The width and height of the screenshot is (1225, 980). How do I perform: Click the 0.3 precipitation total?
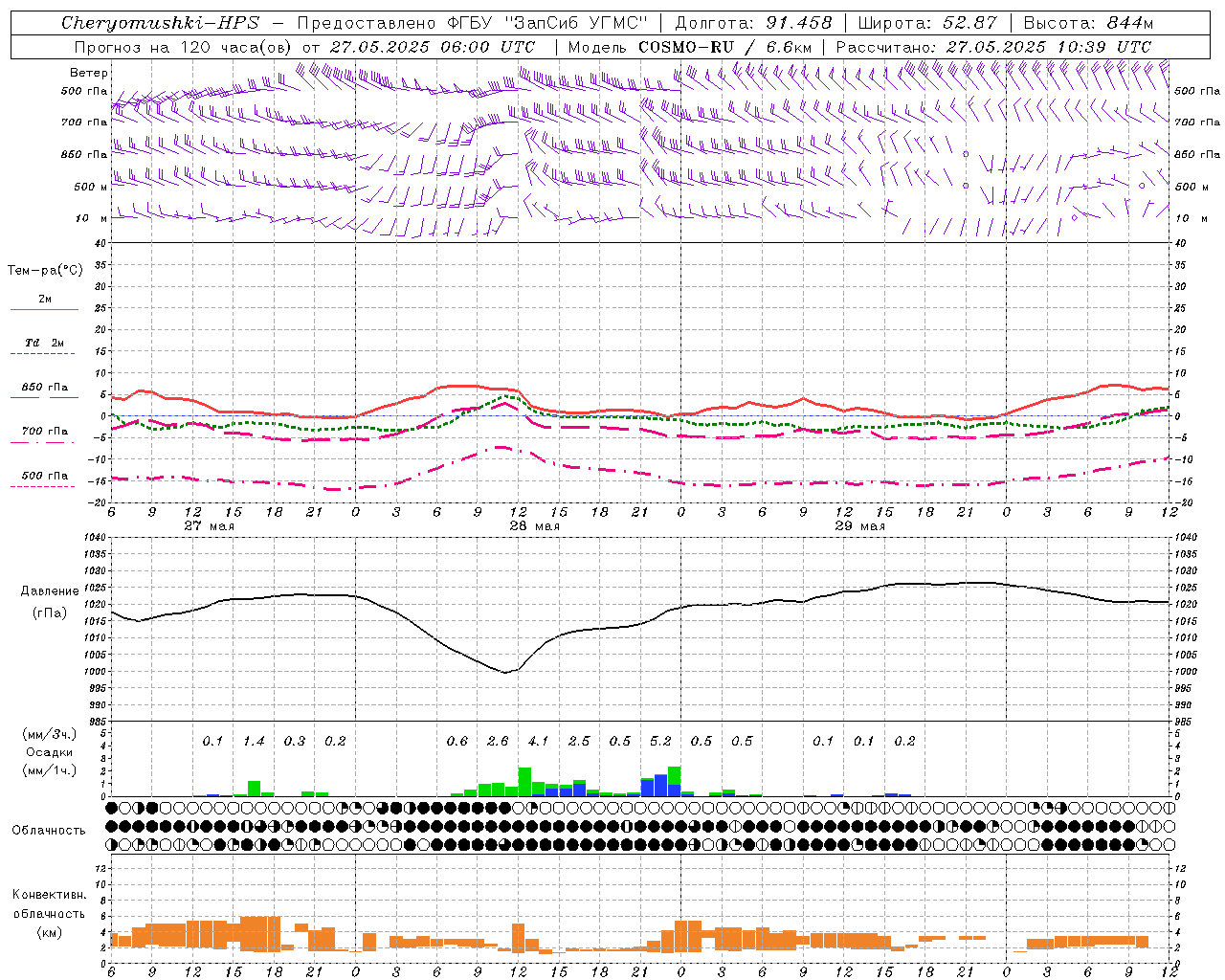click(x=295, y=741)
